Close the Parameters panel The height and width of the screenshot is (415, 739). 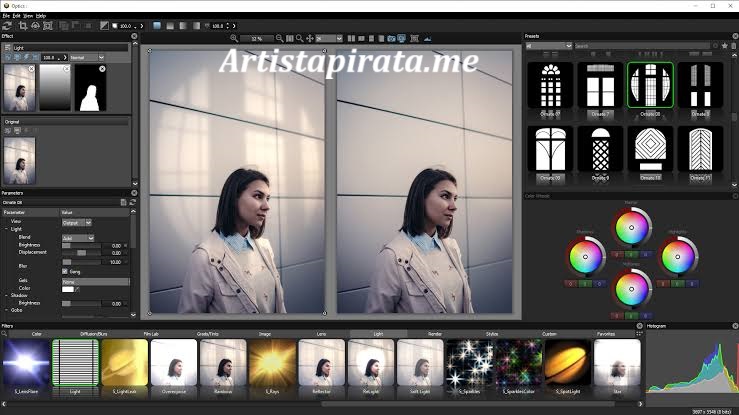pyautogui.click(x=134, y=193)
